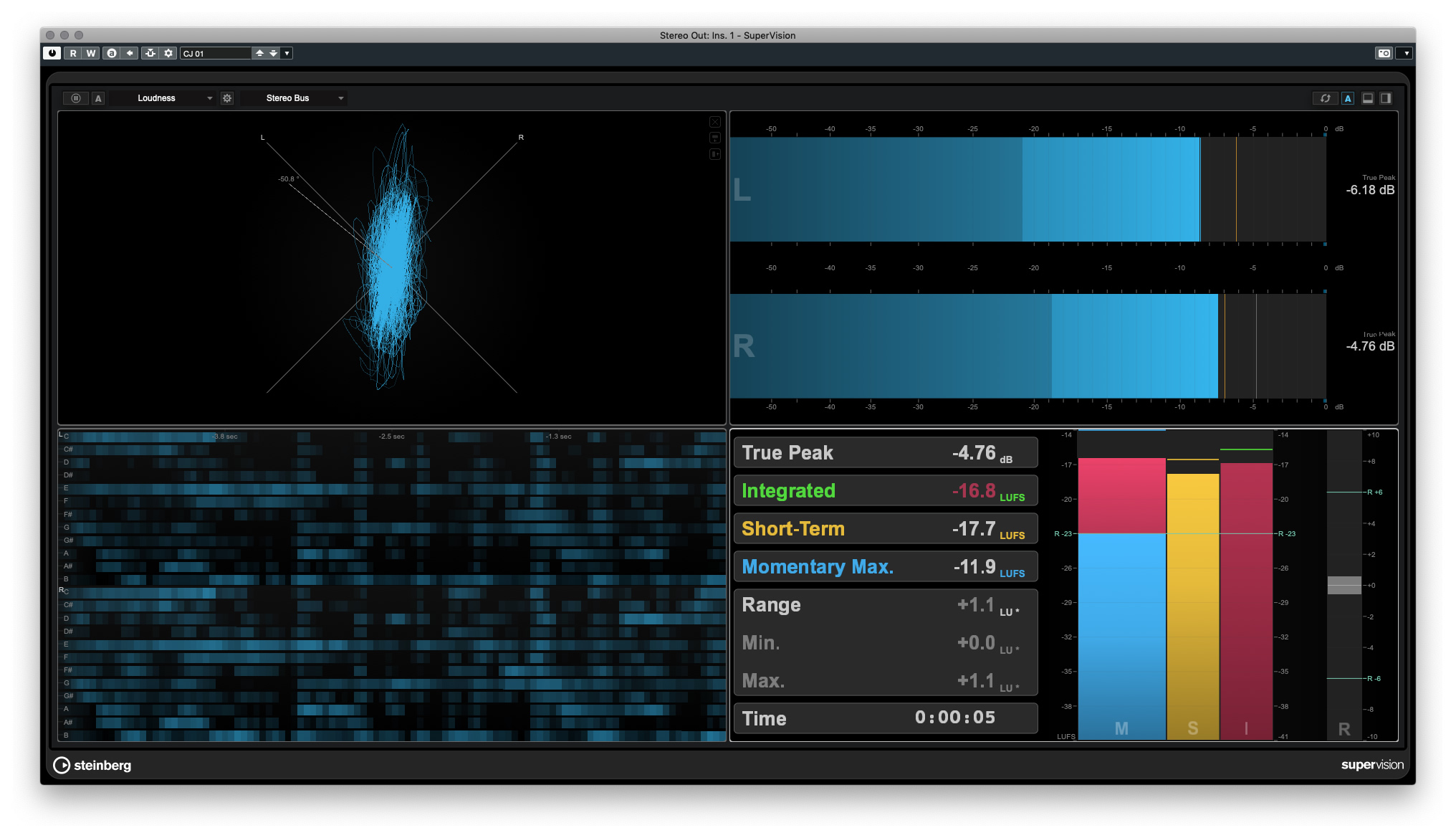Open the Loudness module settings gear
Screen dimensions: 1456x838
coord(227,98)
